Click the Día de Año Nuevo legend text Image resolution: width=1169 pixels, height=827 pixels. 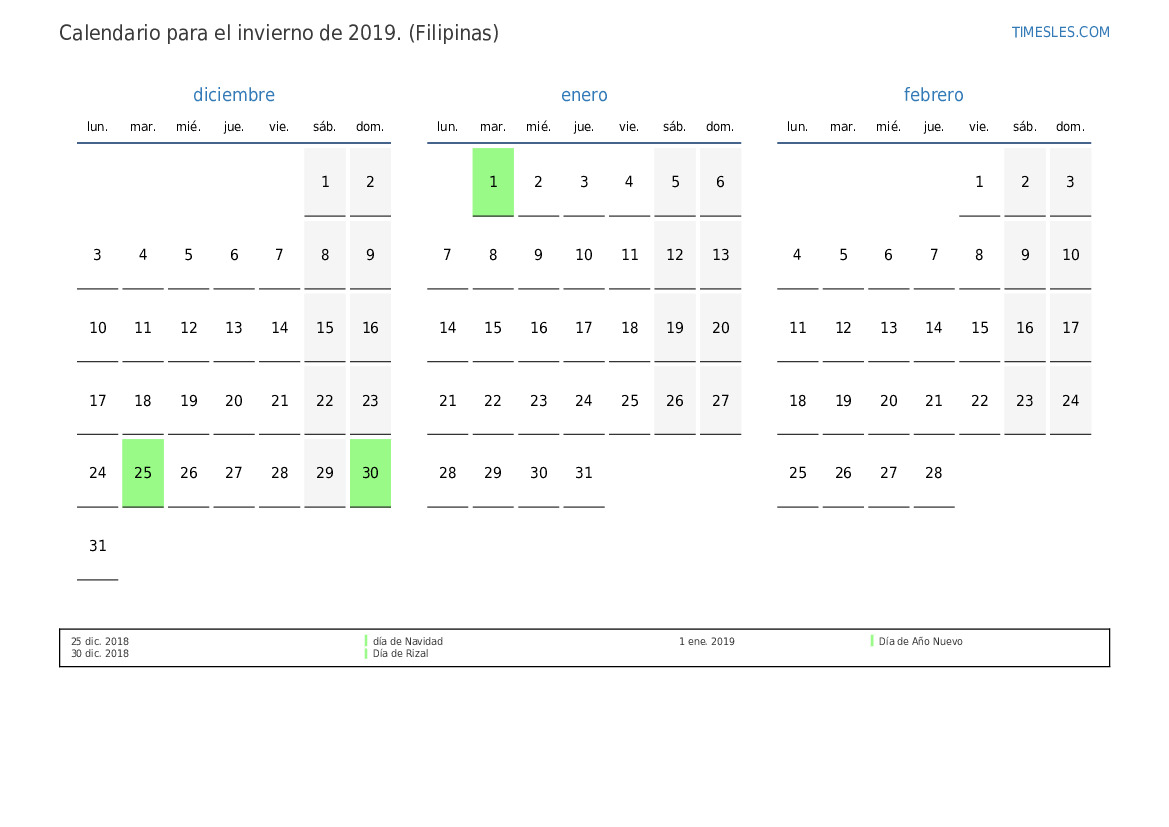(920, 642)
